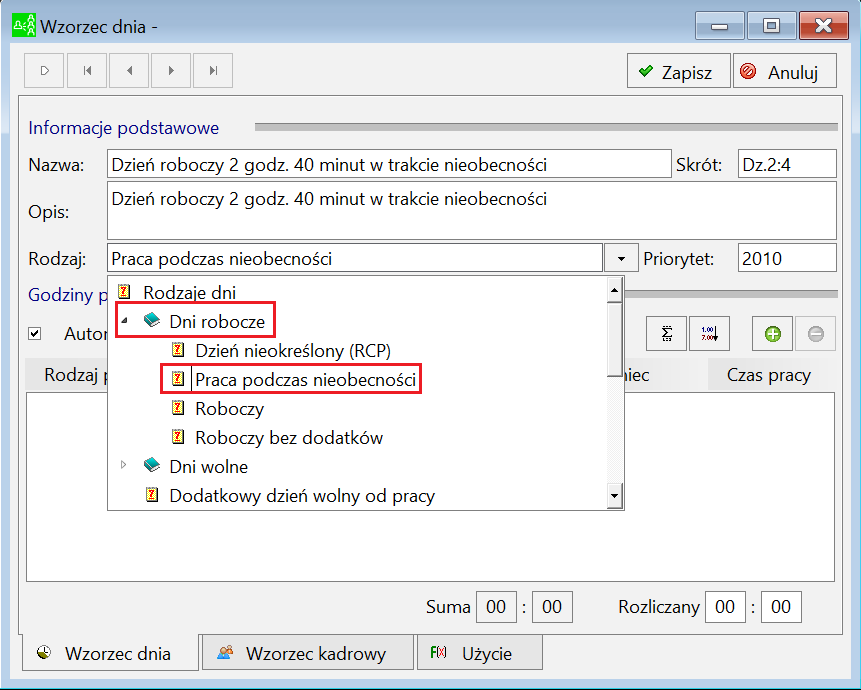Image resolution: width=861 pixels, height=690 pixels.
Task: Click the Dni robocze label
Action: pos(217,321)
